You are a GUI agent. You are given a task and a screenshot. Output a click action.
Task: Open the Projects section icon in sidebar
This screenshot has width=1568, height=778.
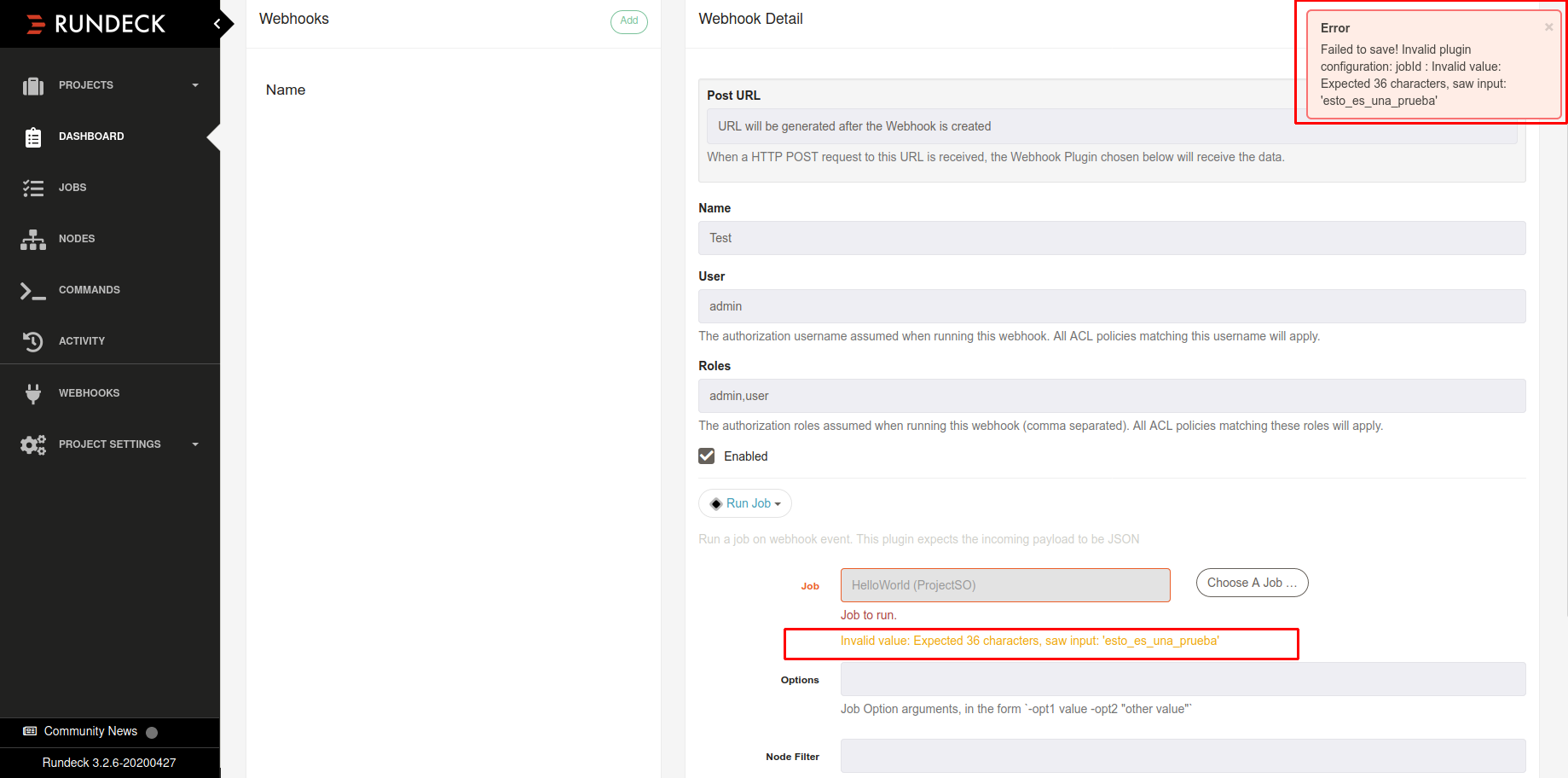pyautogui.click(x=33, y=84)
